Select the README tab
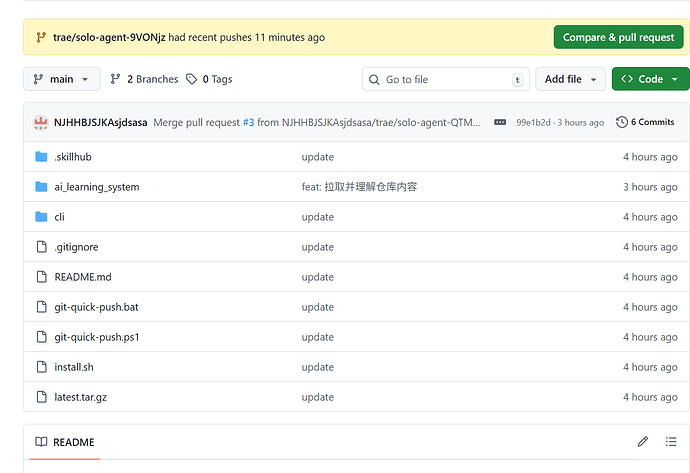This screenshot has width=690, height=473. pyautogui.click(x=65, y=442)
